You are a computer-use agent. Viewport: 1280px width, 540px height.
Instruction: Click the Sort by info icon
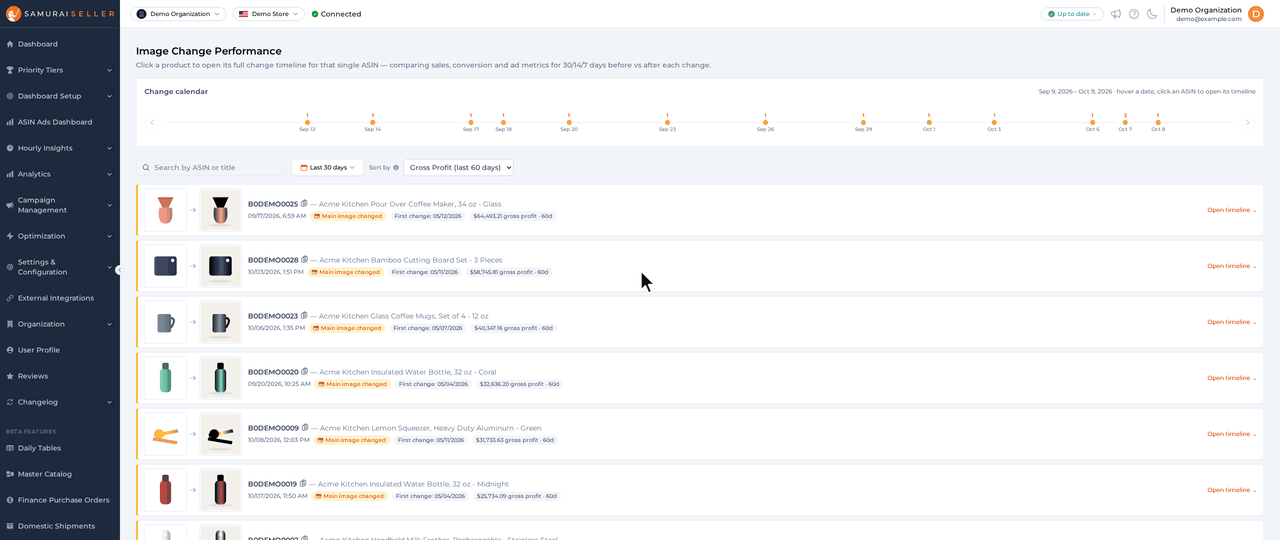[x=396, y=168]
